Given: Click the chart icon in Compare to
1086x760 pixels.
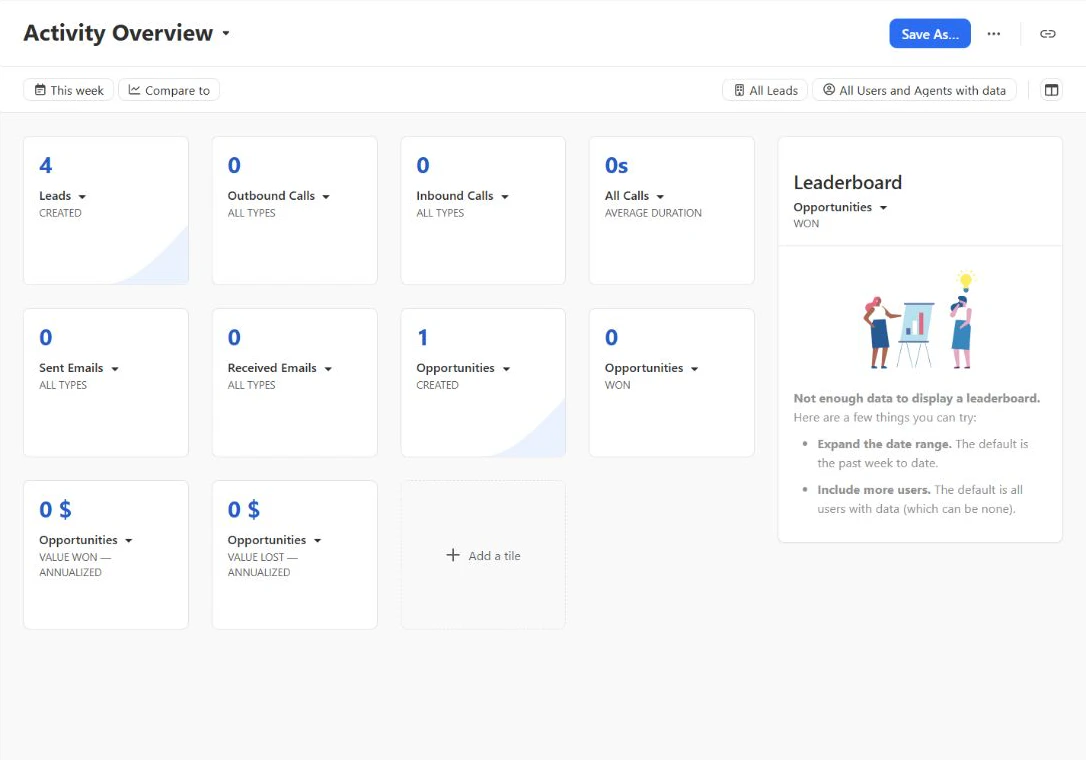Looking at the screenshot, I should pyautogui.click(x=134, y=90).
